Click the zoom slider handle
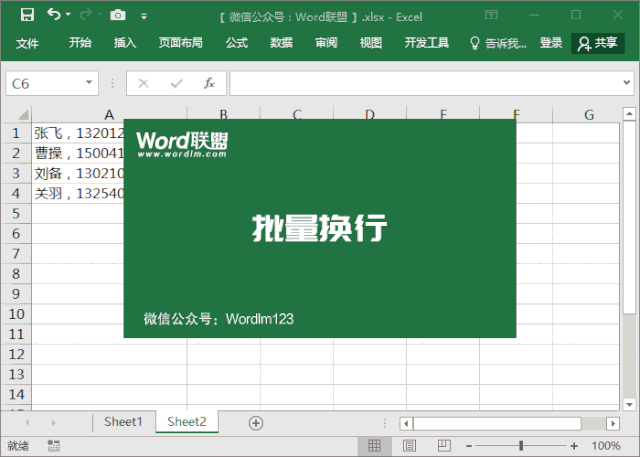The height and width of the screenshot is (457, 640). (x=521, y=446)
